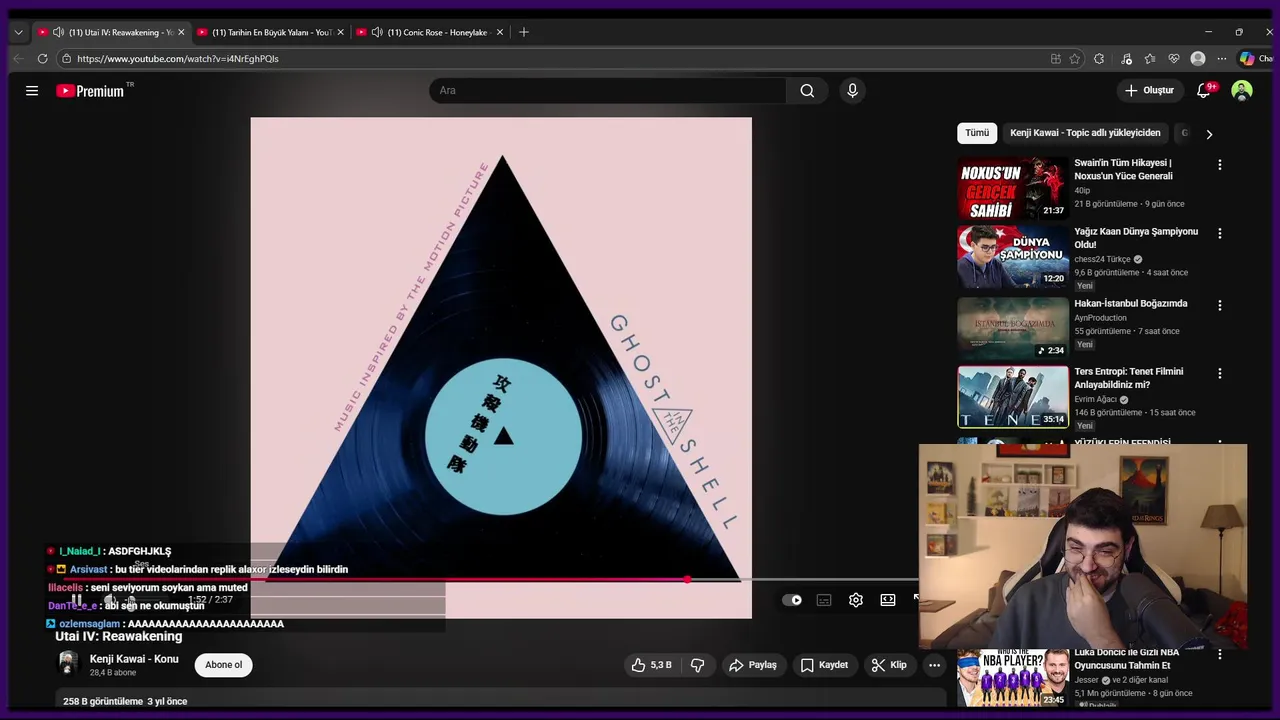The height and width of the screenshot is (720, 1280).
Task: Mute the Conic Rose tab audio
Action: click(x=377, y=32)
